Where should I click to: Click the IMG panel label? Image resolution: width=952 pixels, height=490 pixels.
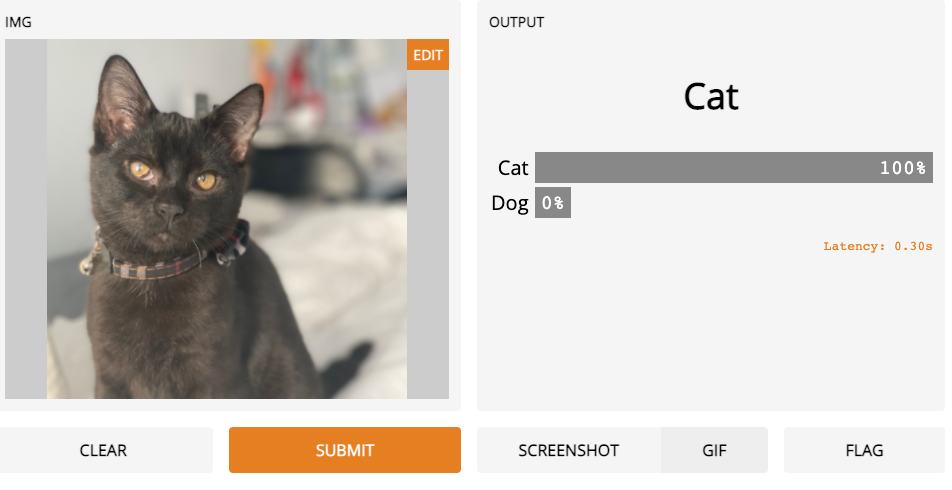pyautogui.click(x=18, y=22)
